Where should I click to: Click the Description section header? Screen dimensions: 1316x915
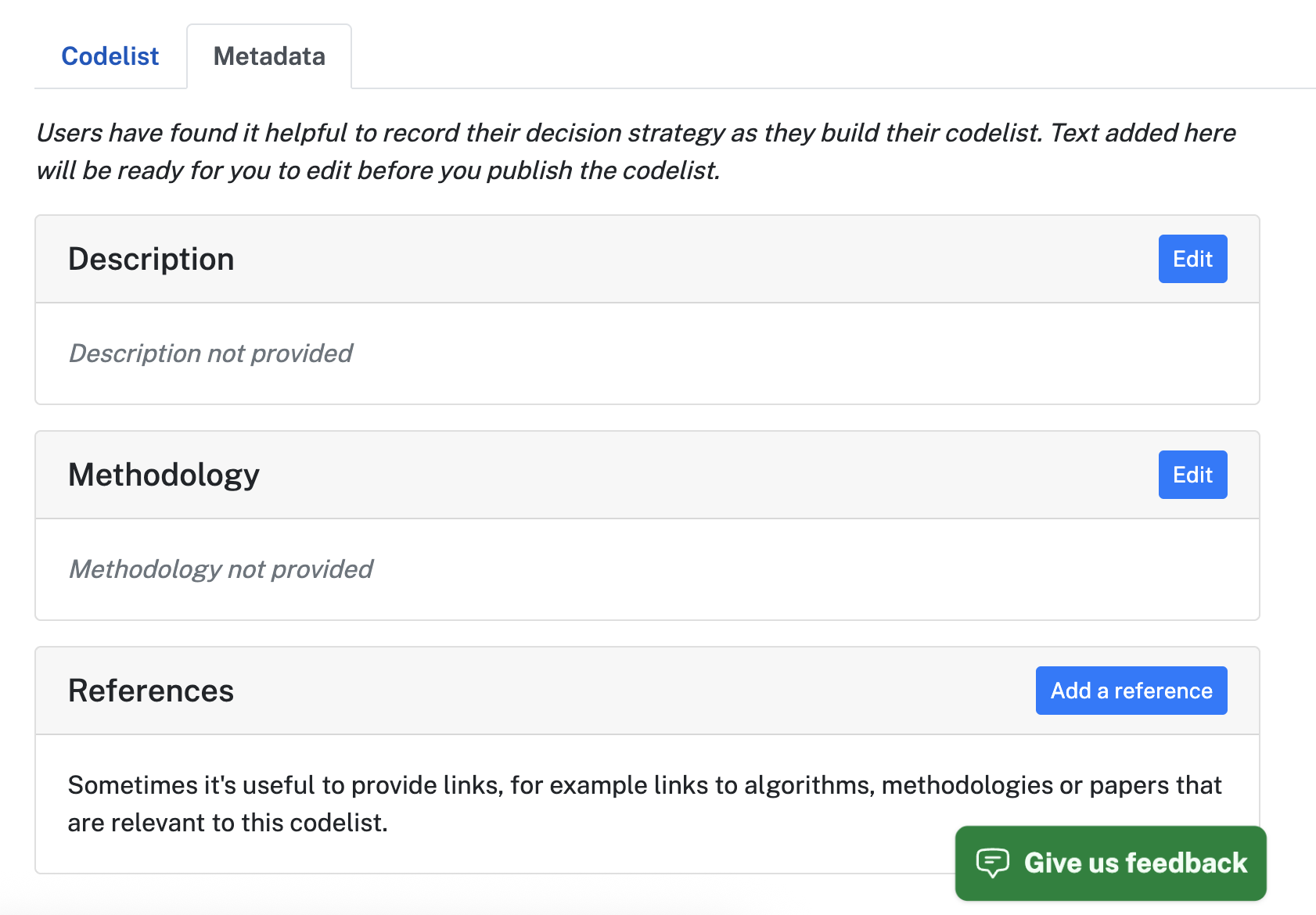pyautogui.click(x=151, y=259)
